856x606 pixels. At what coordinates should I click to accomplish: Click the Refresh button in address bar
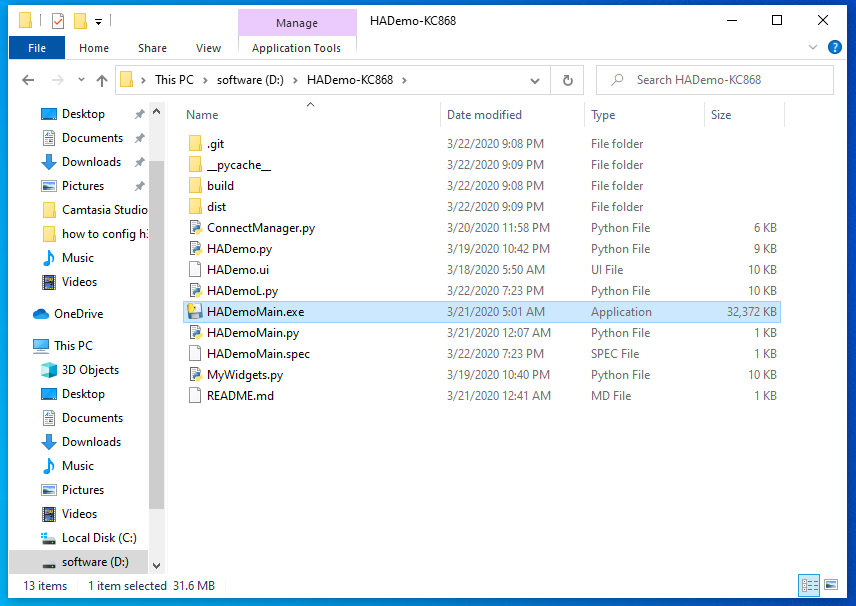(x=568, y=80)
